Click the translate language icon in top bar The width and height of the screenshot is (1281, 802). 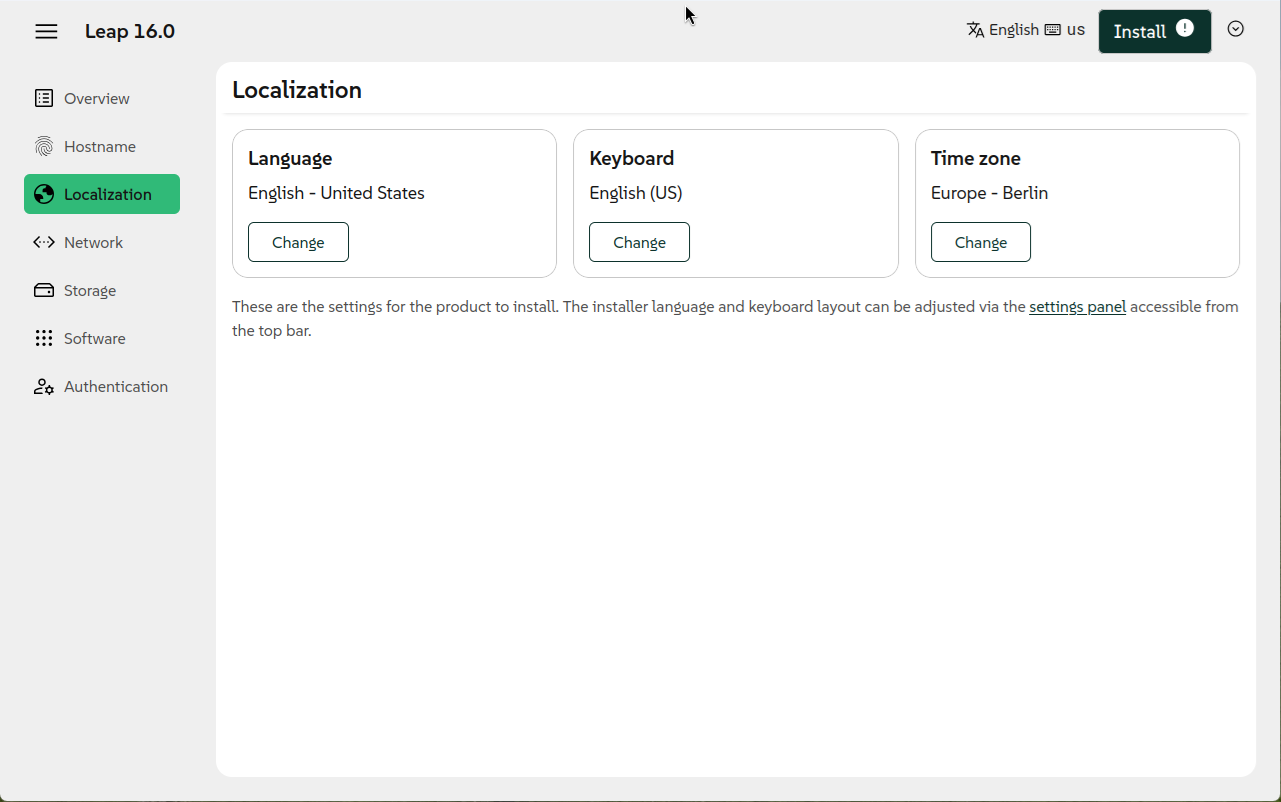[976, 30]
